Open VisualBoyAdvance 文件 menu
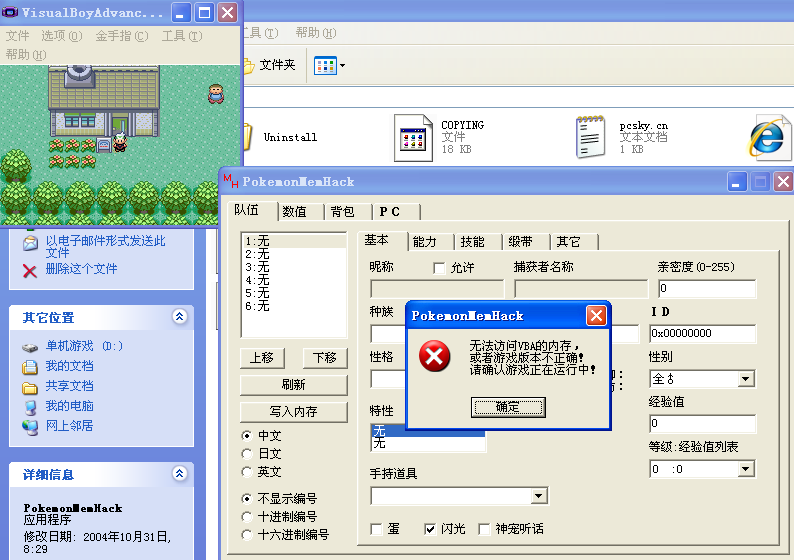 (x=18, y=36)
